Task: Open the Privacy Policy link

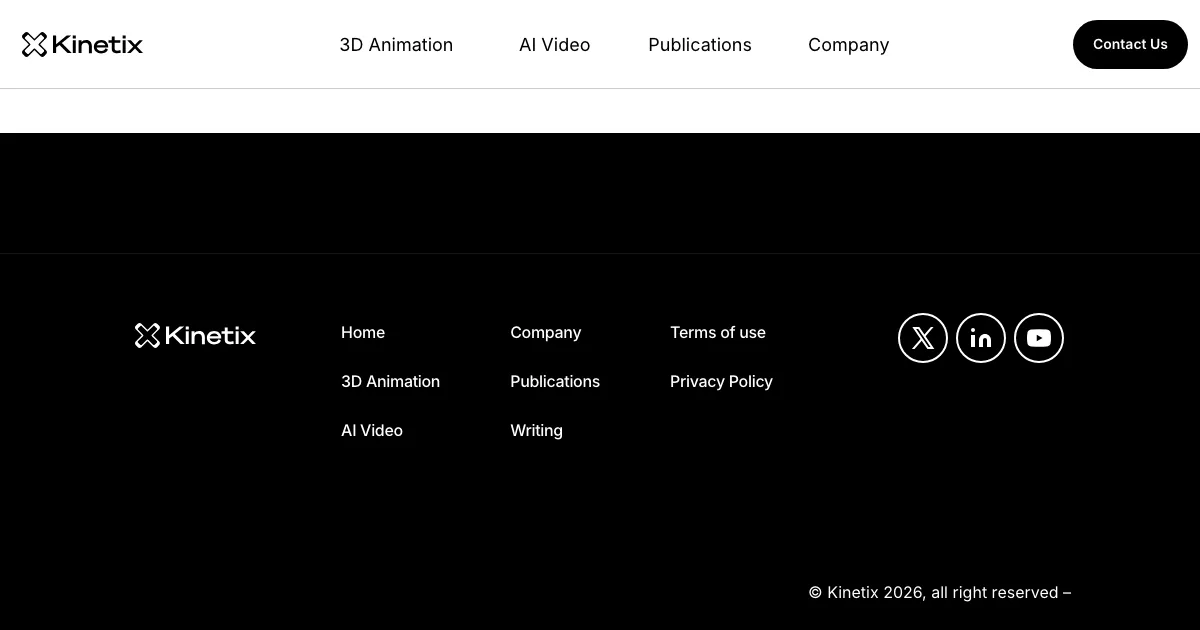Action: [x=721, y=381]
